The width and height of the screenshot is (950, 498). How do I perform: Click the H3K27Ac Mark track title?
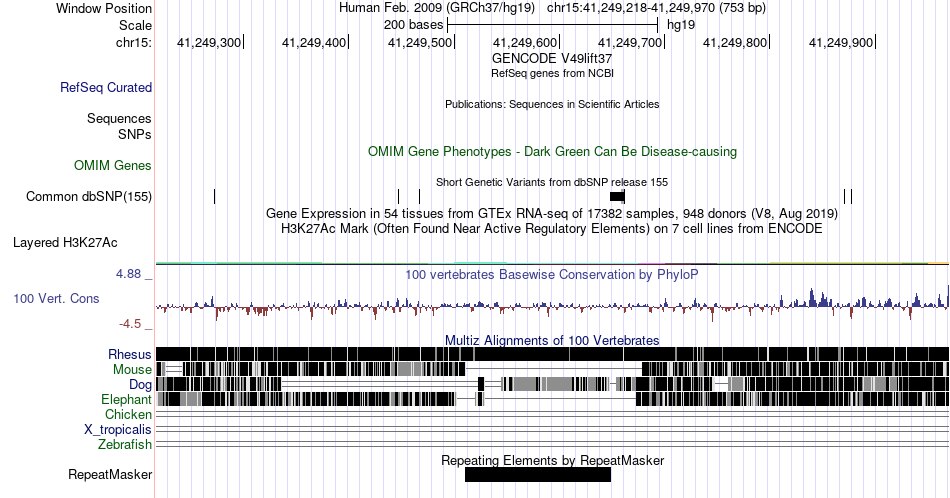(552, 228)
